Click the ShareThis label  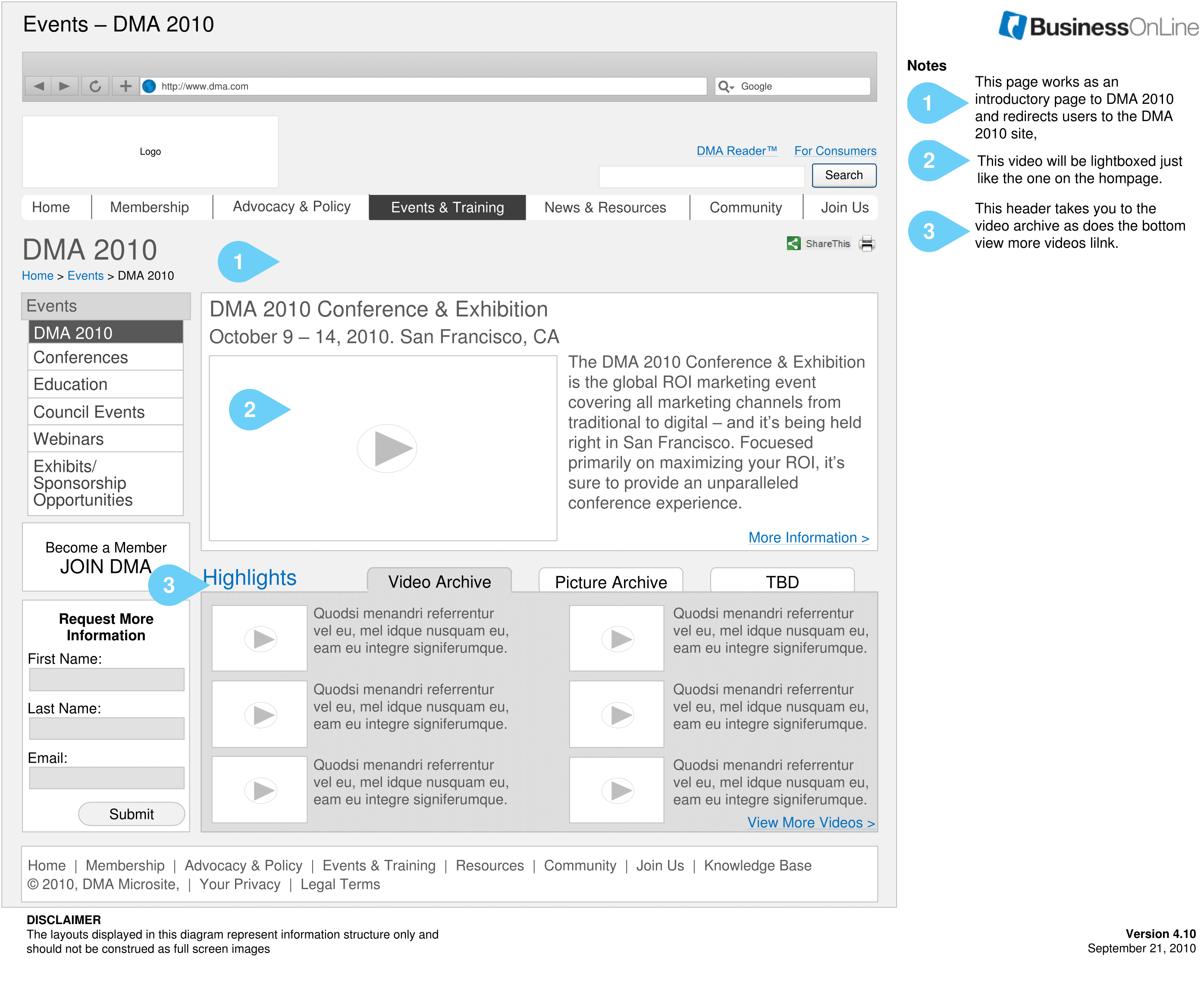click(828, 244)
